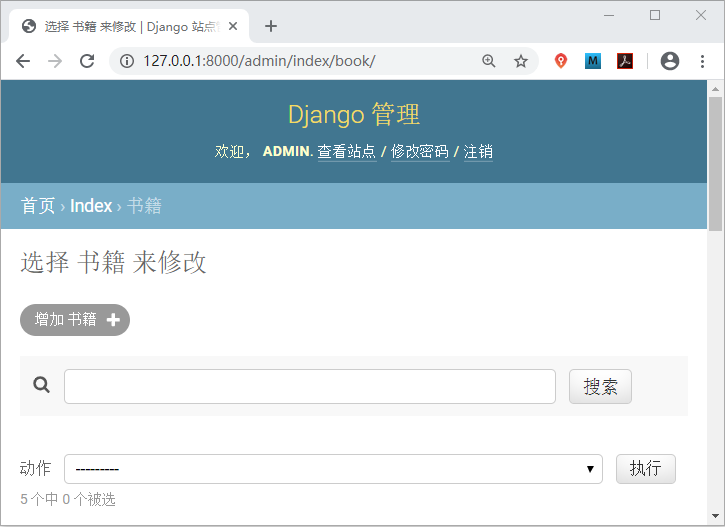Click the 选择 书籍 来修改 heading
This screenshot has height=527, width=725.
[113, 263]
